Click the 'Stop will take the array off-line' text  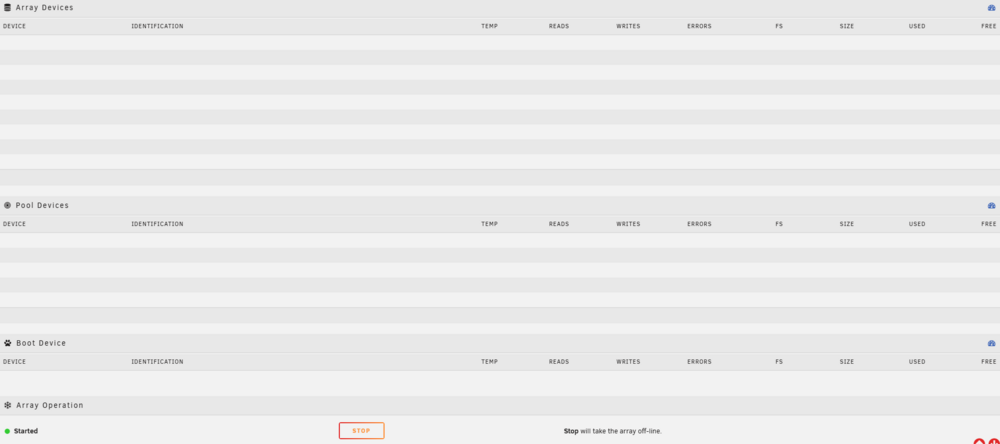pyautogui.click(x=613, y=431)
